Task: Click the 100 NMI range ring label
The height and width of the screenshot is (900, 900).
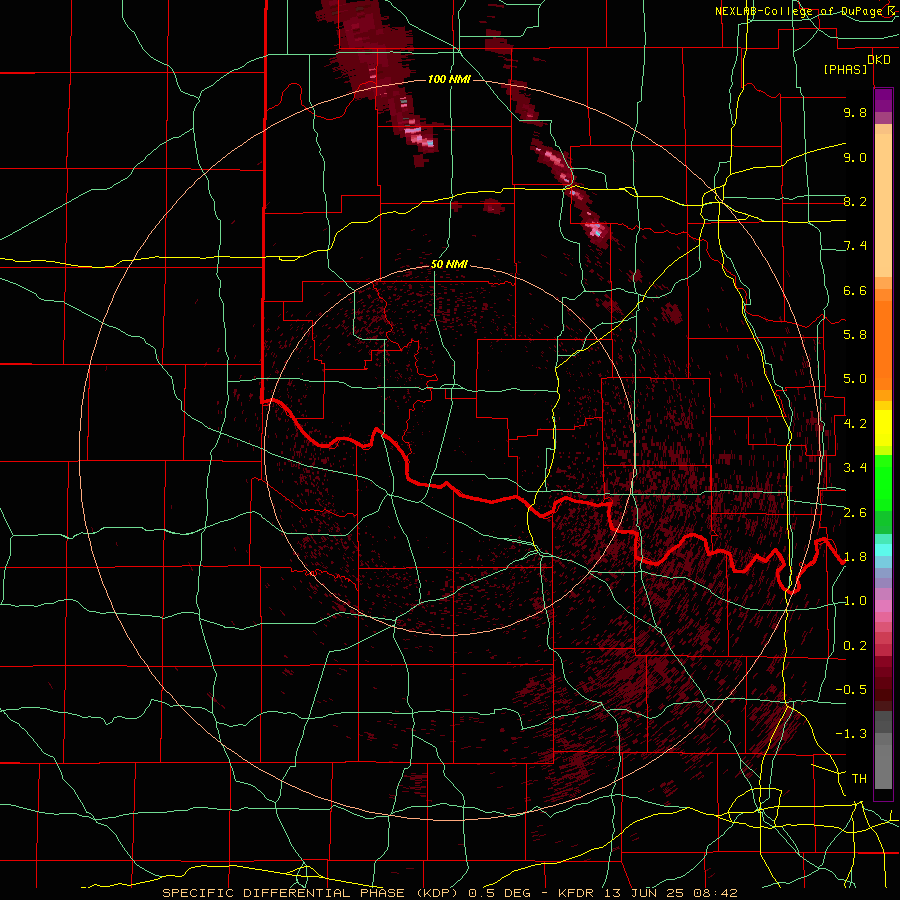Action: (x=449, y=79)
